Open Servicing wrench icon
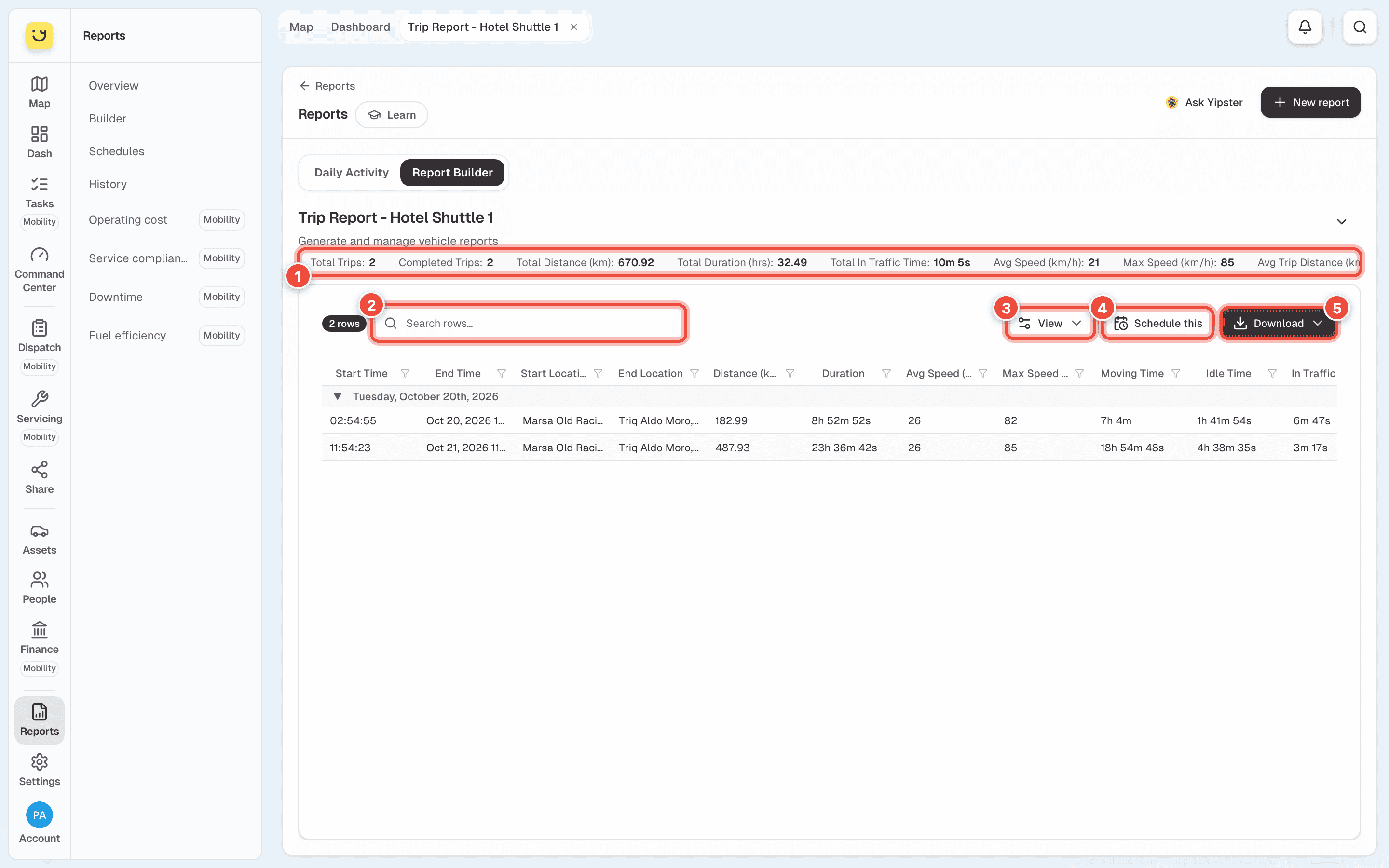This screenshot has width=1389, height=868. 39,399
